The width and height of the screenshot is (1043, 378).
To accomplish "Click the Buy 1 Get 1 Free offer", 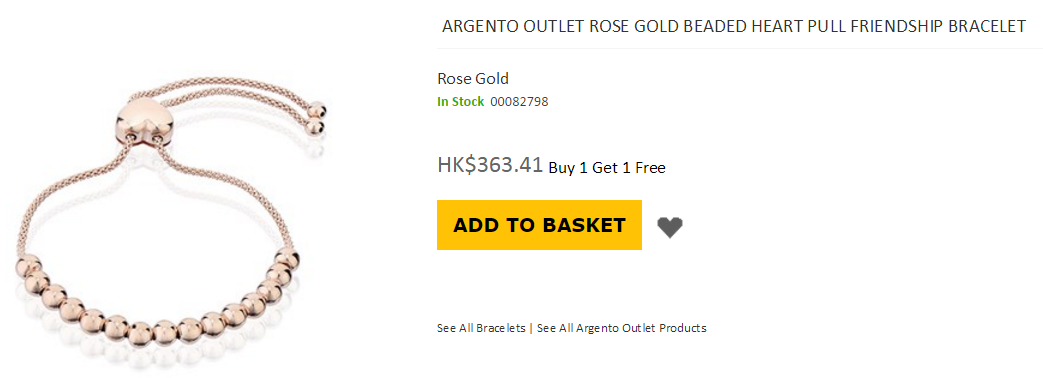I will pyautogui.click(x=607, y=168).
